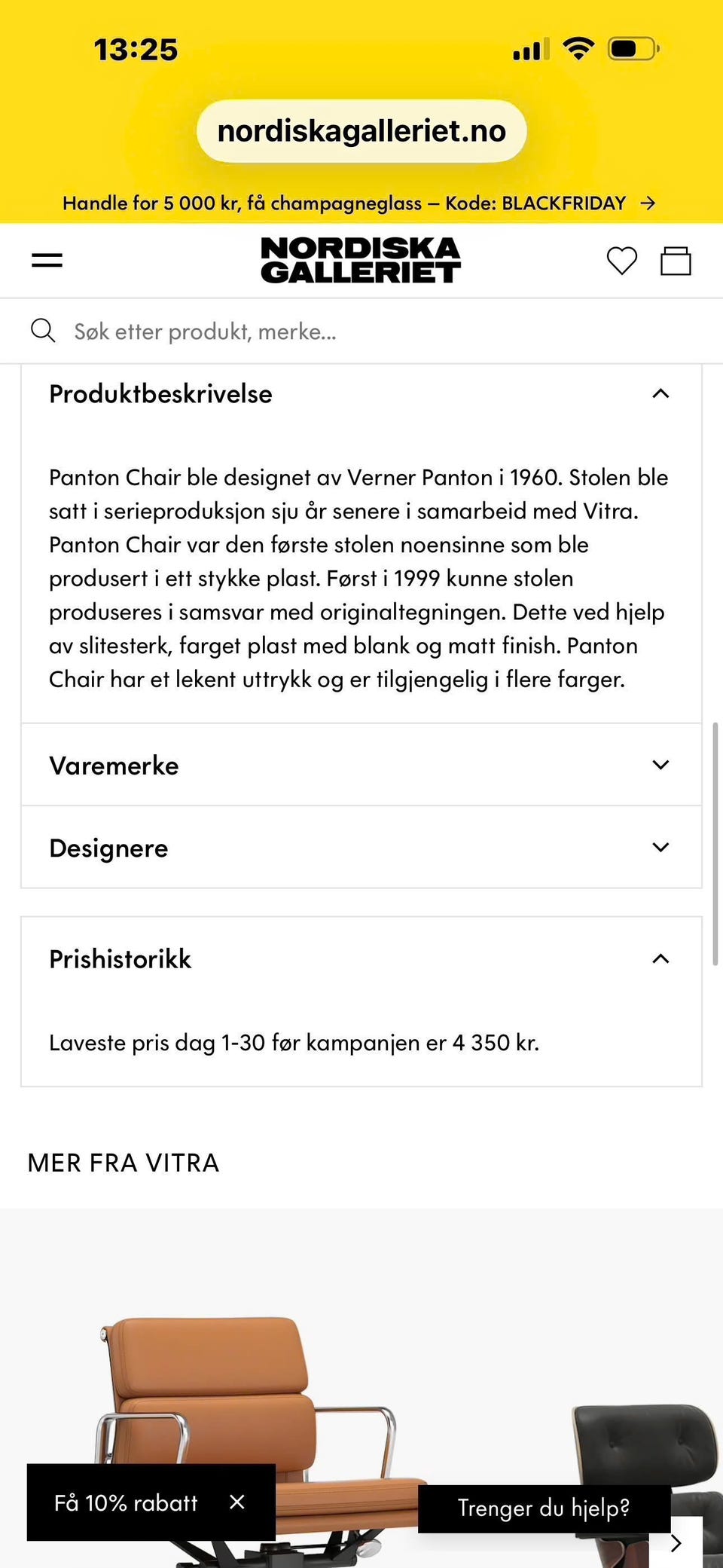Expand the Designere section
Viewport: 723px width, 1568px height.
[x=660, y=848]
